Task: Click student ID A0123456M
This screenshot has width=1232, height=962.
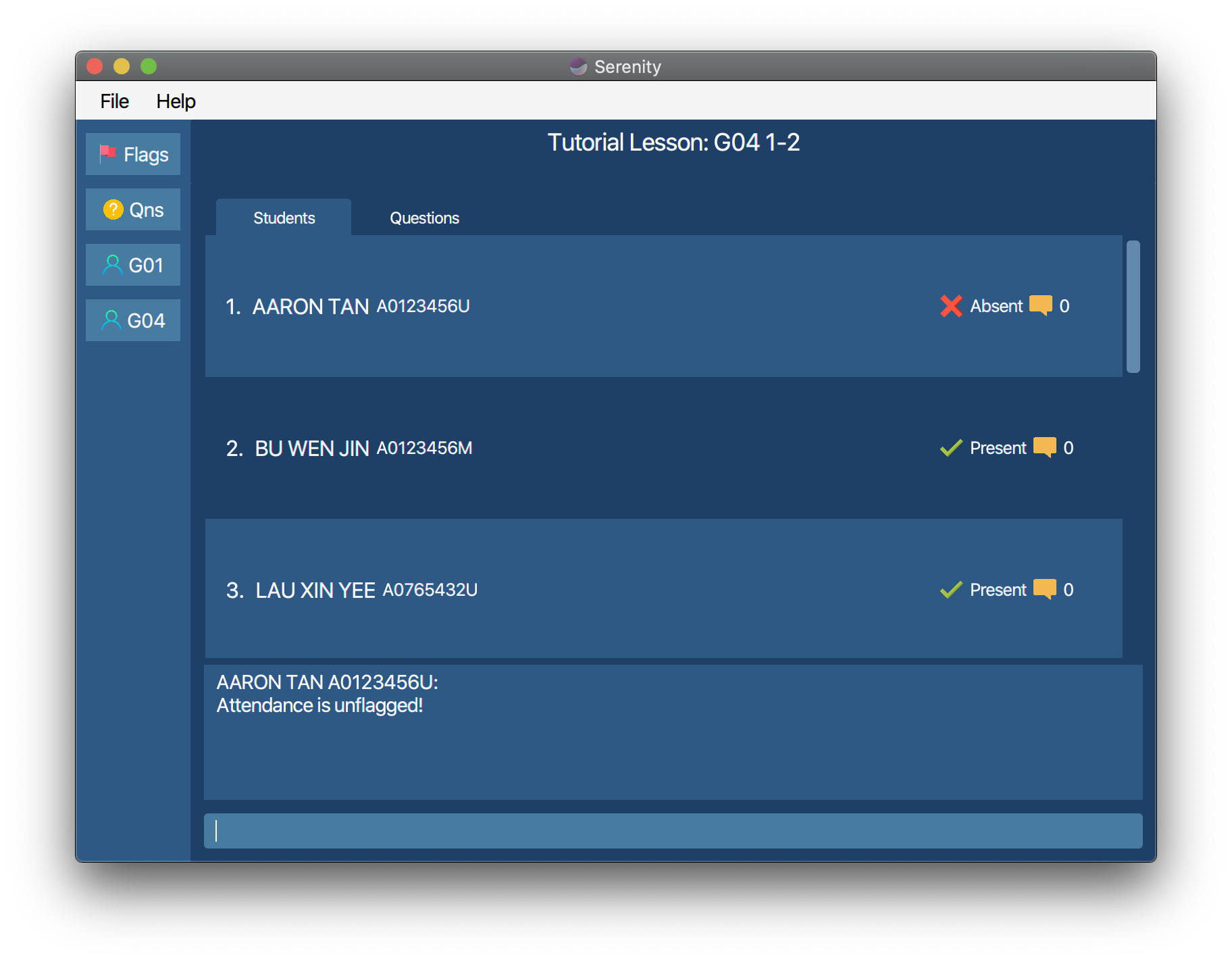Action: tap(424, 448)
